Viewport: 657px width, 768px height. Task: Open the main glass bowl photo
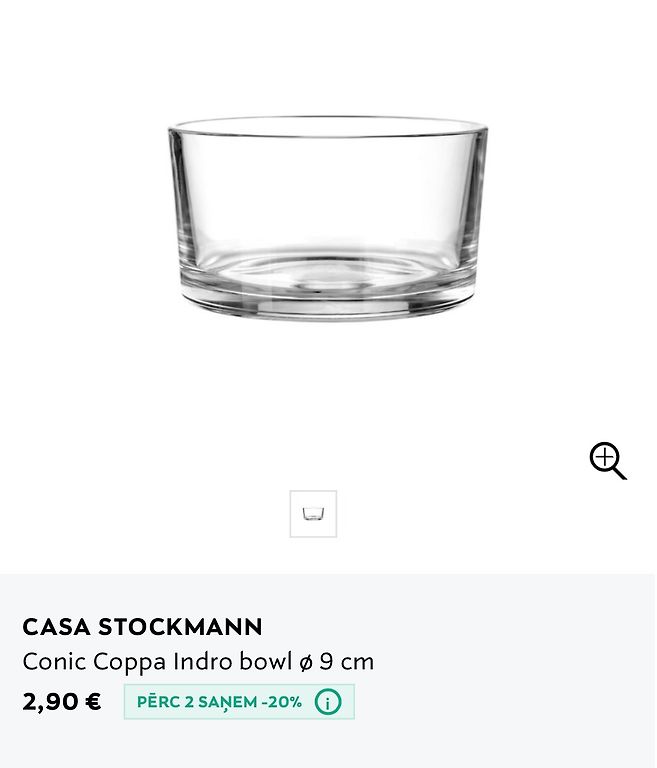(328, 218)
